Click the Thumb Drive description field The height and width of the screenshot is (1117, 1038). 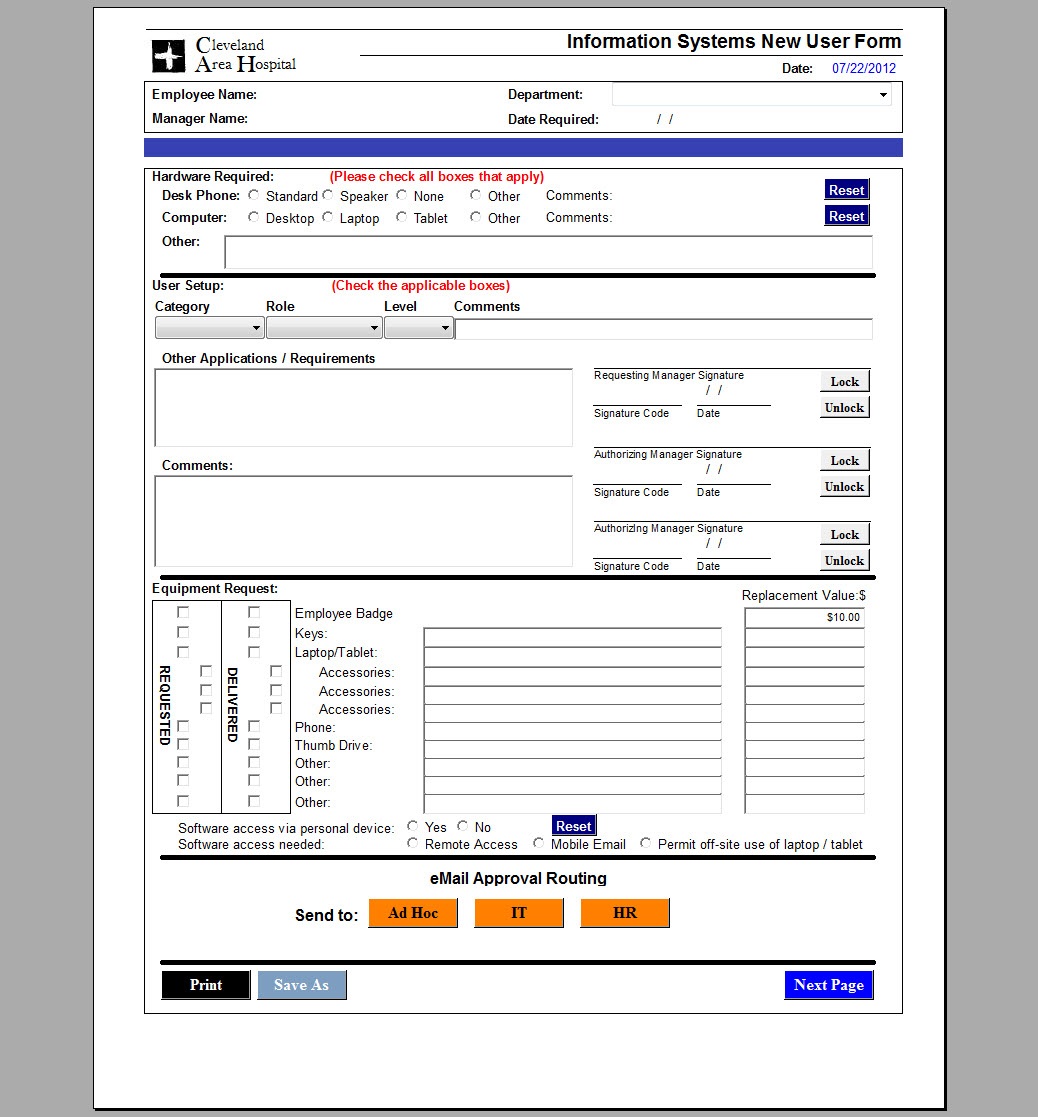tap(573, 749)
